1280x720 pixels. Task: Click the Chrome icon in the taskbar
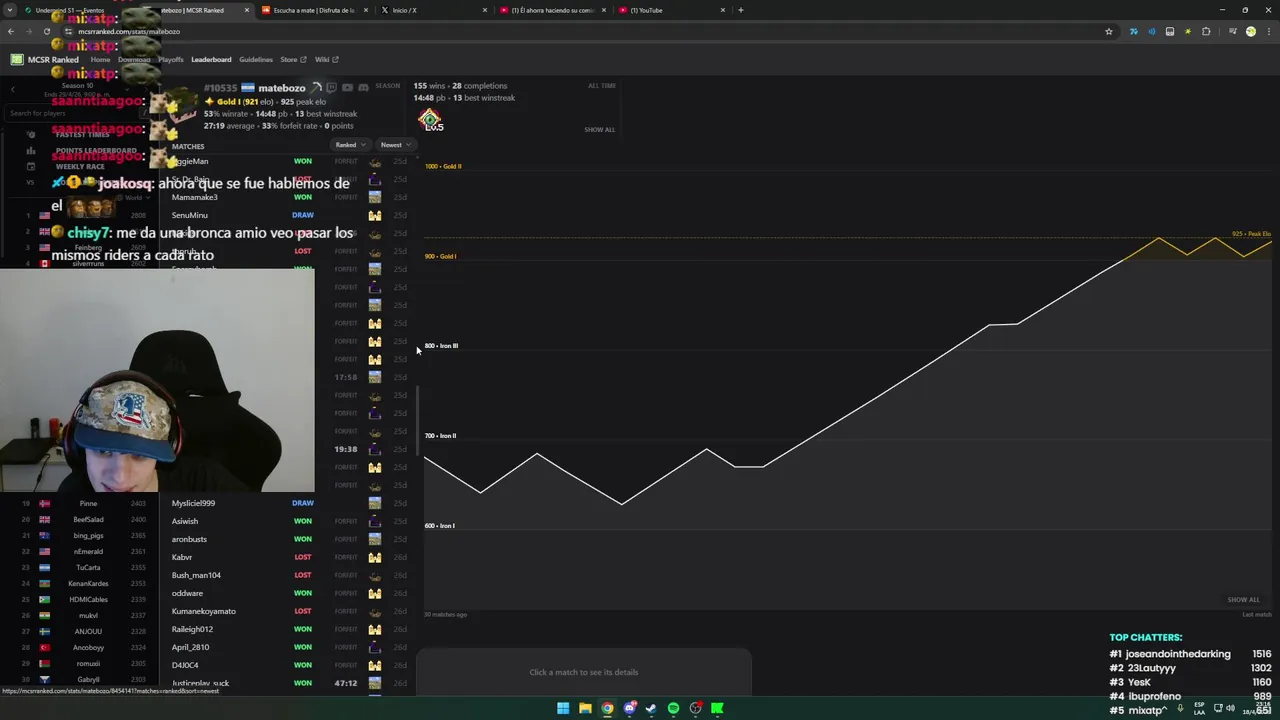coord(607,708)
